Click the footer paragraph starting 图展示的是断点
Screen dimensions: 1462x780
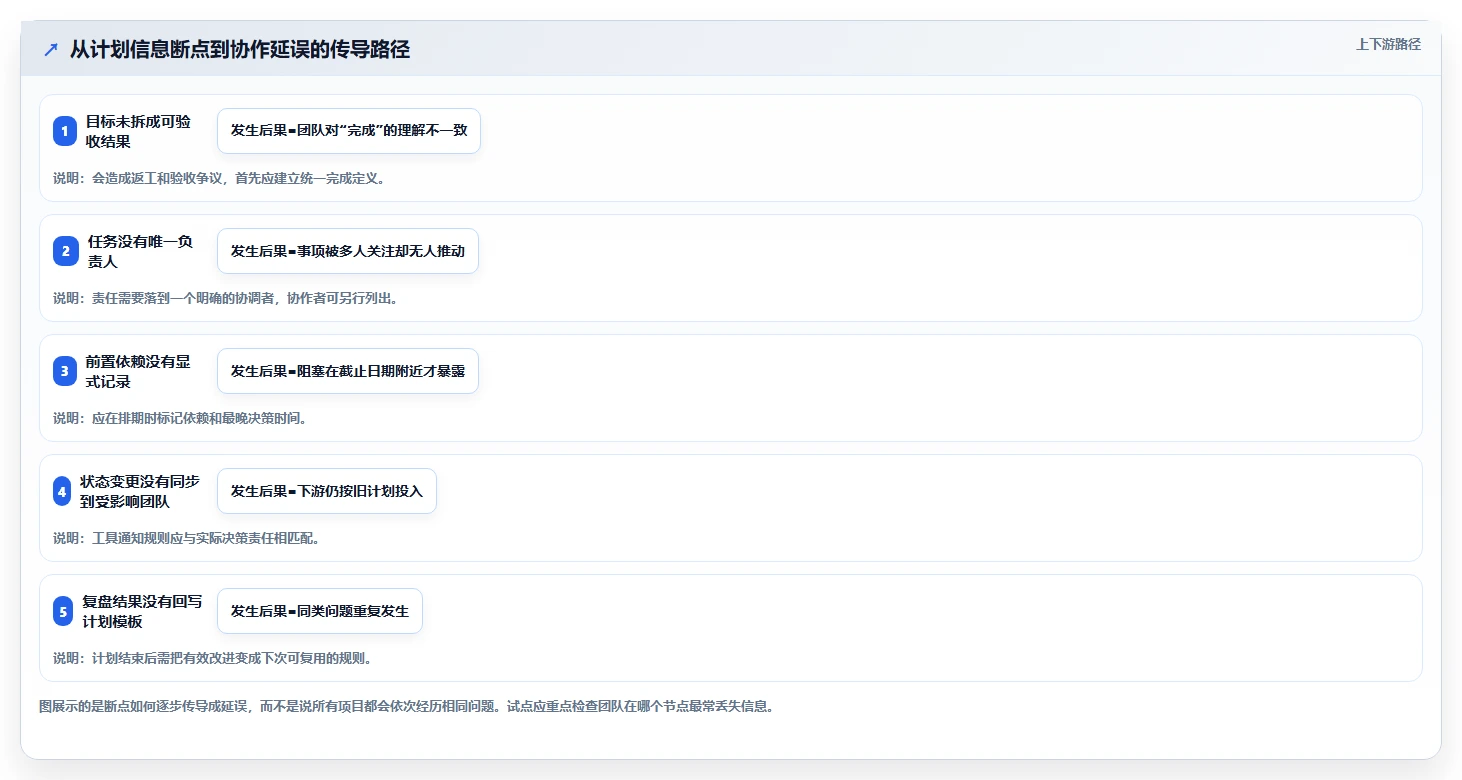pos(407,706)
